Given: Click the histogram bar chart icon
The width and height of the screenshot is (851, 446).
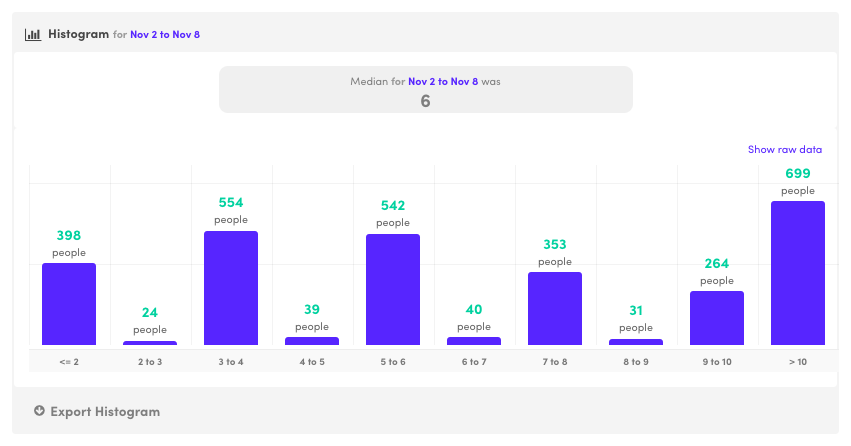Looking at the screenshot, I should point(33,35).
